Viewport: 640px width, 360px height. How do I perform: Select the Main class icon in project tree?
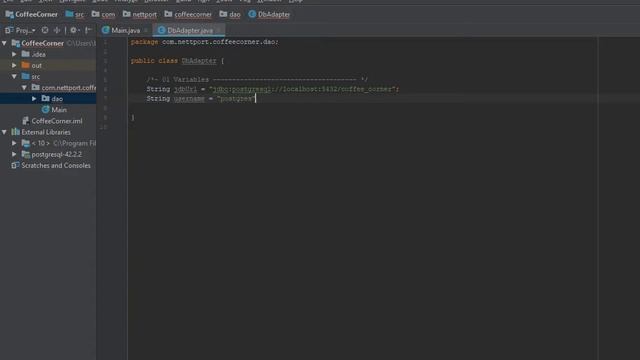[46, 109]
